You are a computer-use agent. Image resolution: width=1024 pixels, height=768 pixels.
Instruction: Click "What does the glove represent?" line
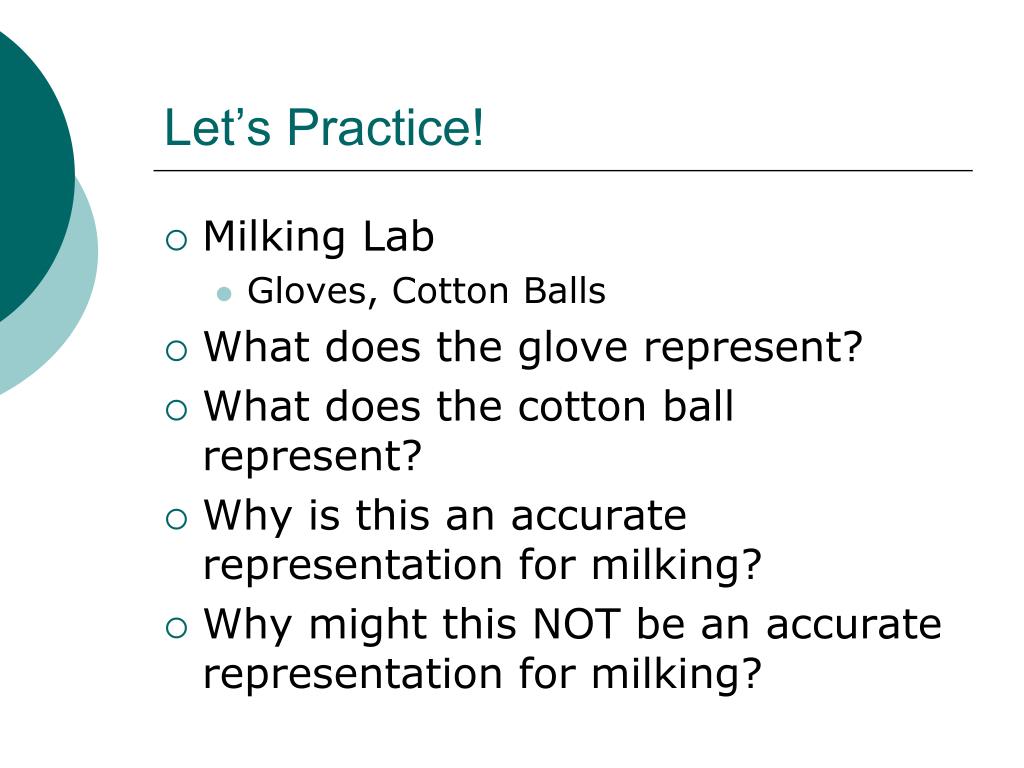coord(533,347)
